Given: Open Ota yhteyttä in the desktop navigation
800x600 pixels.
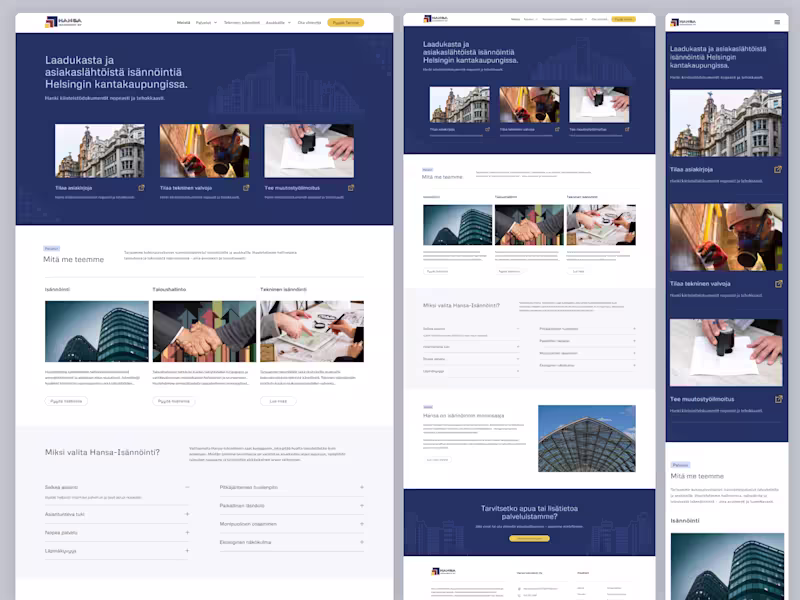Looking at the screenshot, I should pos(309,22).
